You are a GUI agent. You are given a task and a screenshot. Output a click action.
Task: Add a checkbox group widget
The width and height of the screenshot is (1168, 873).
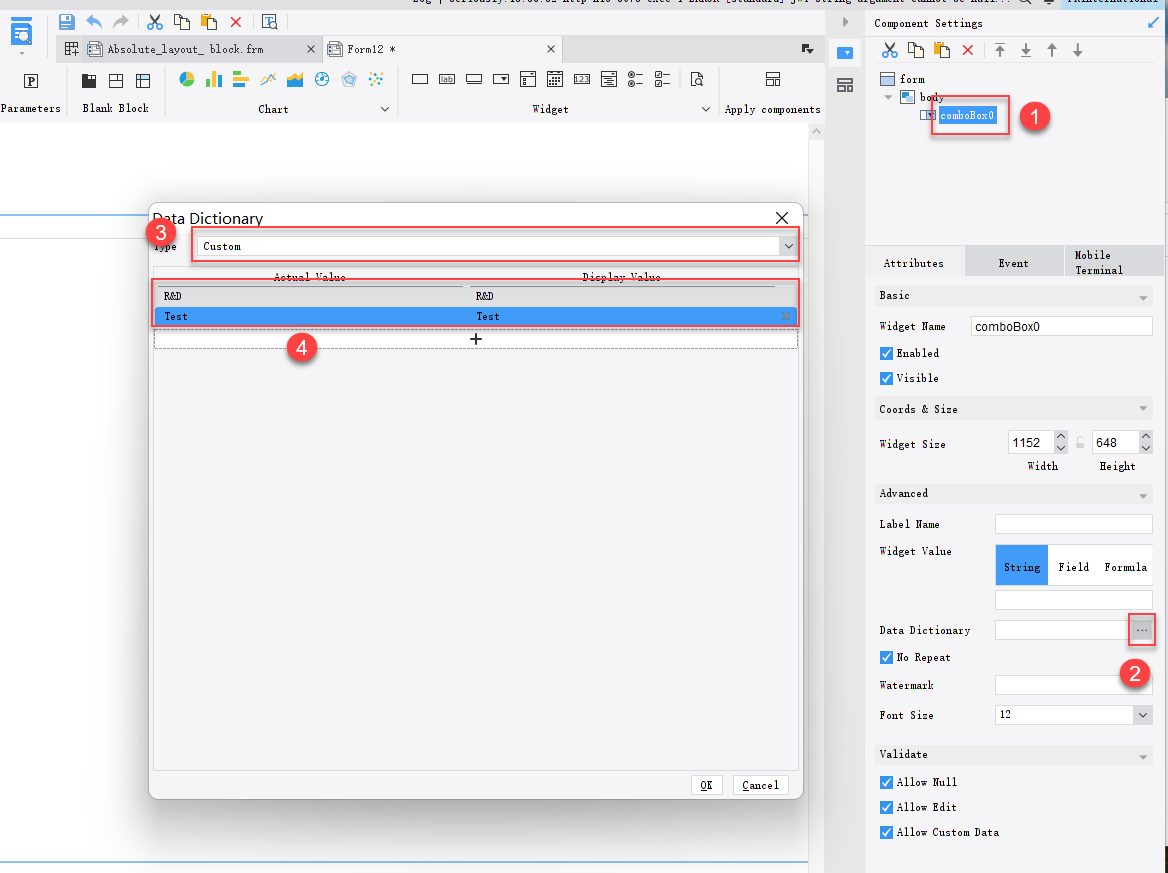[662, 79]
